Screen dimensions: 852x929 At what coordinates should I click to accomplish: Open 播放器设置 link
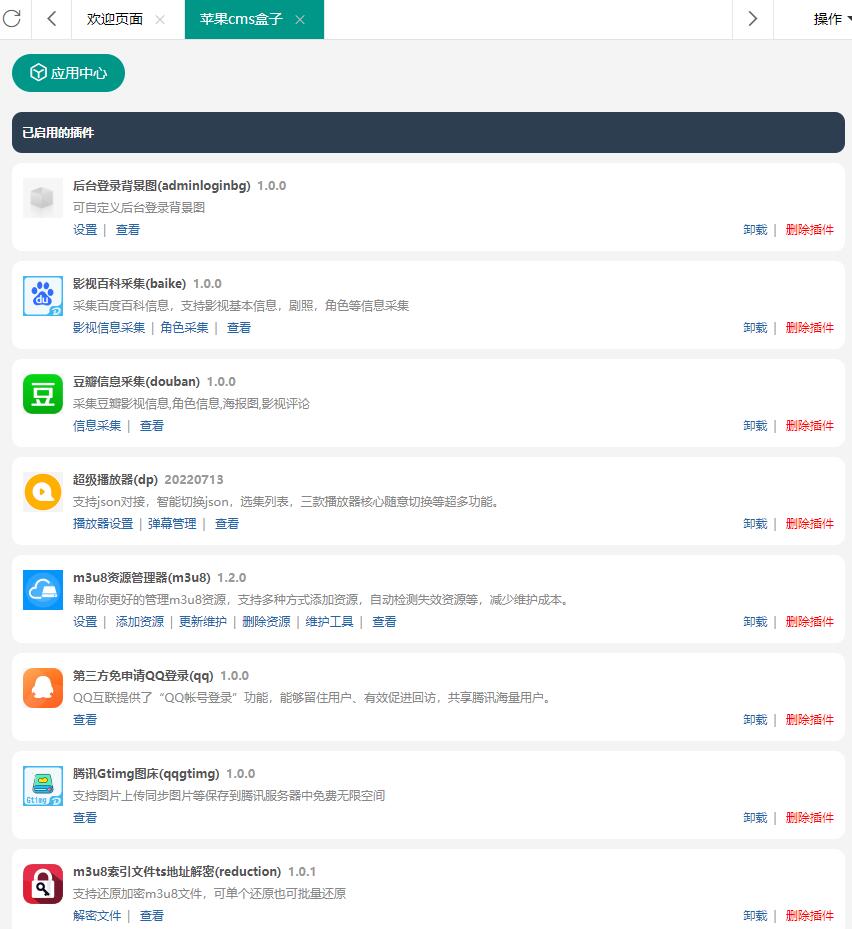(103, 524)
